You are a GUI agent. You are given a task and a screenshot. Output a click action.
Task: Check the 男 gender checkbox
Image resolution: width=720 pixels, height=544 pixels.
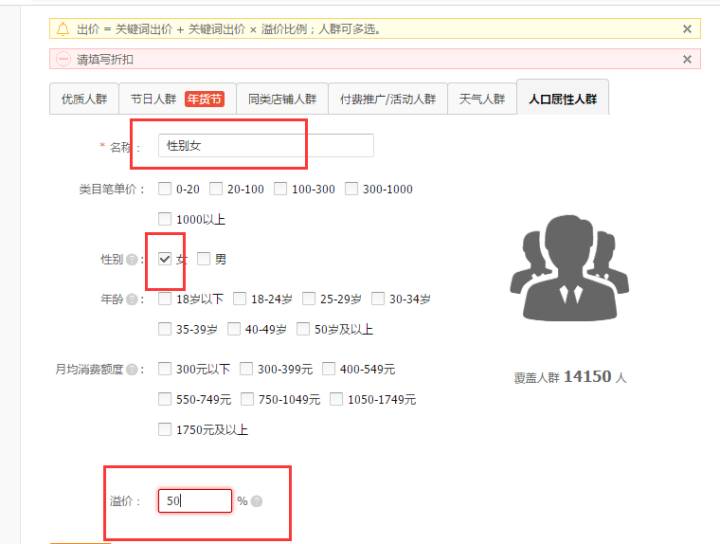pyautogui.click(x=203, y=259)
